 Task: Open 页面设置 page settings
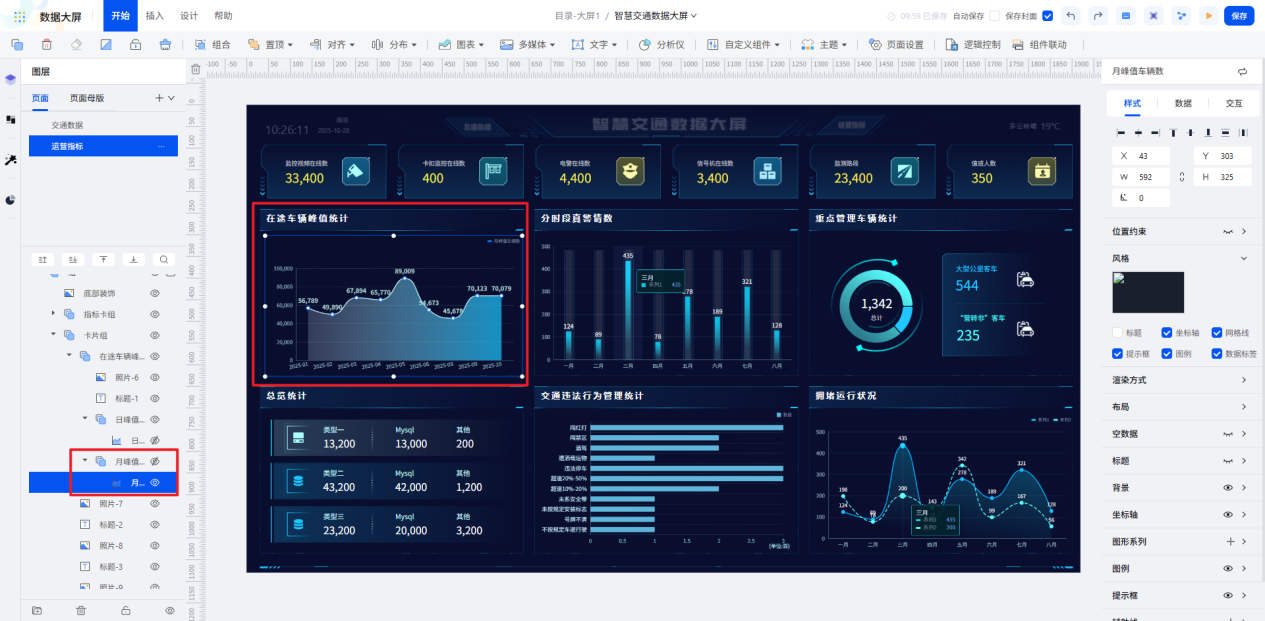pyautogui.click(x=896, y=44)
